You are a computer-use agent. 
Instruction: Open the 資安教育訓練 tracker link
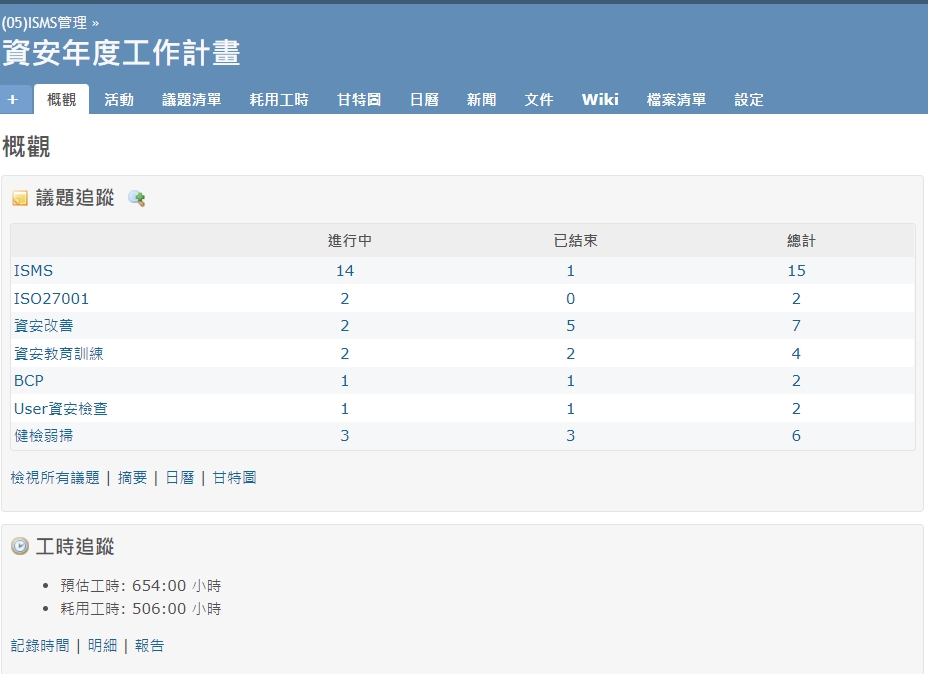[x=58, y=354]
